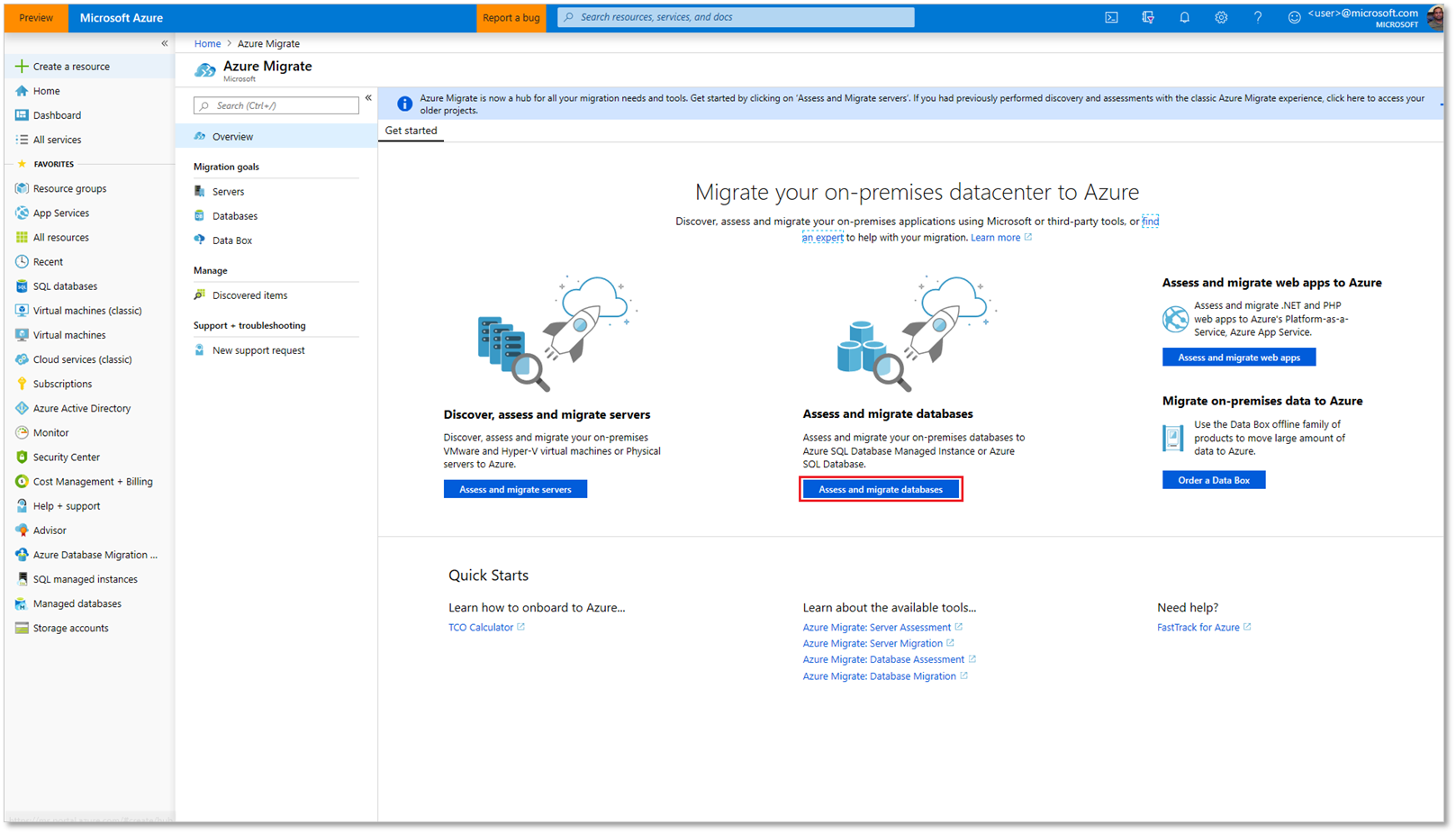Image resolution: width=1456 pixels, height=834 pixels.
Task: Click Assess and migrate web apps button
Action: 1239,358
